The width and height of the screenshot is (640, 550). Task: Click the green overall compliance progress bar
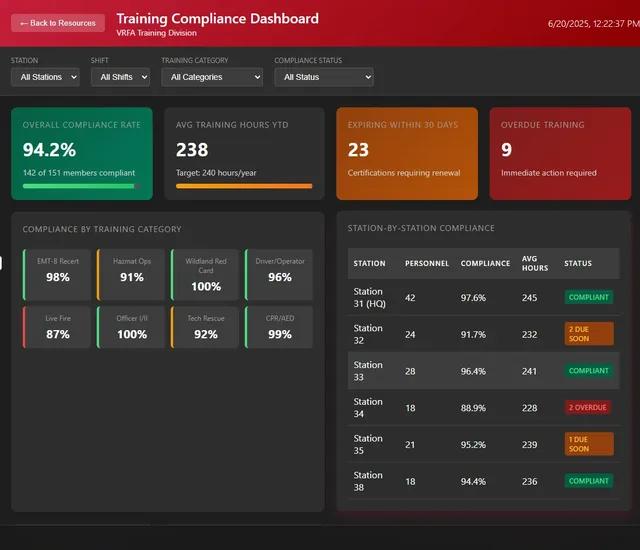(82, 186)
